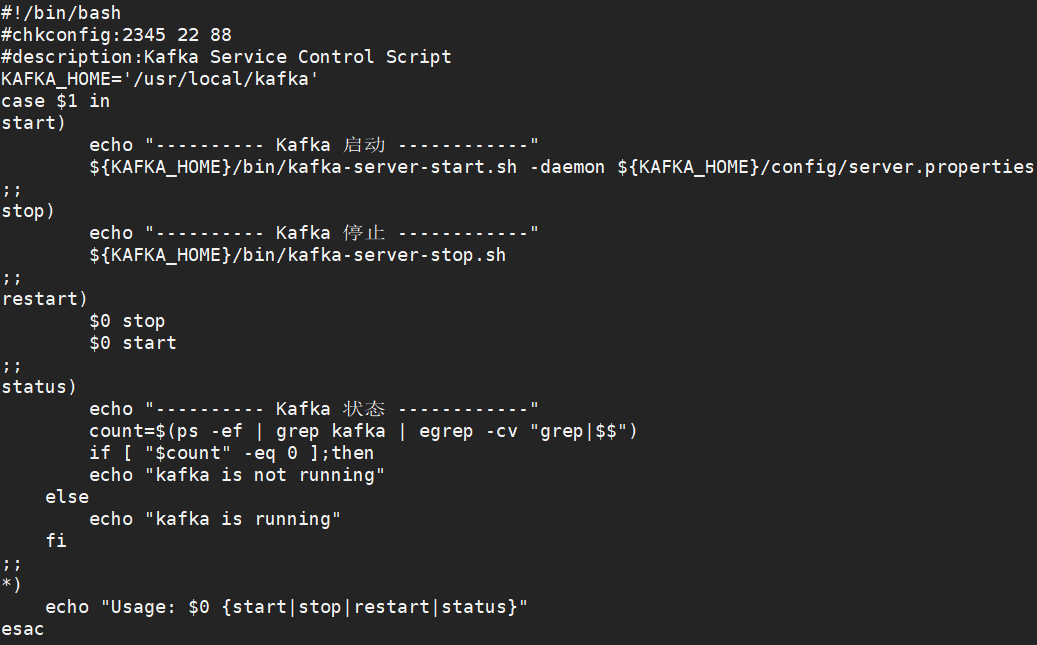Click the 'esac' keyword at script end

pyautogui.click(x=23, y=629)
